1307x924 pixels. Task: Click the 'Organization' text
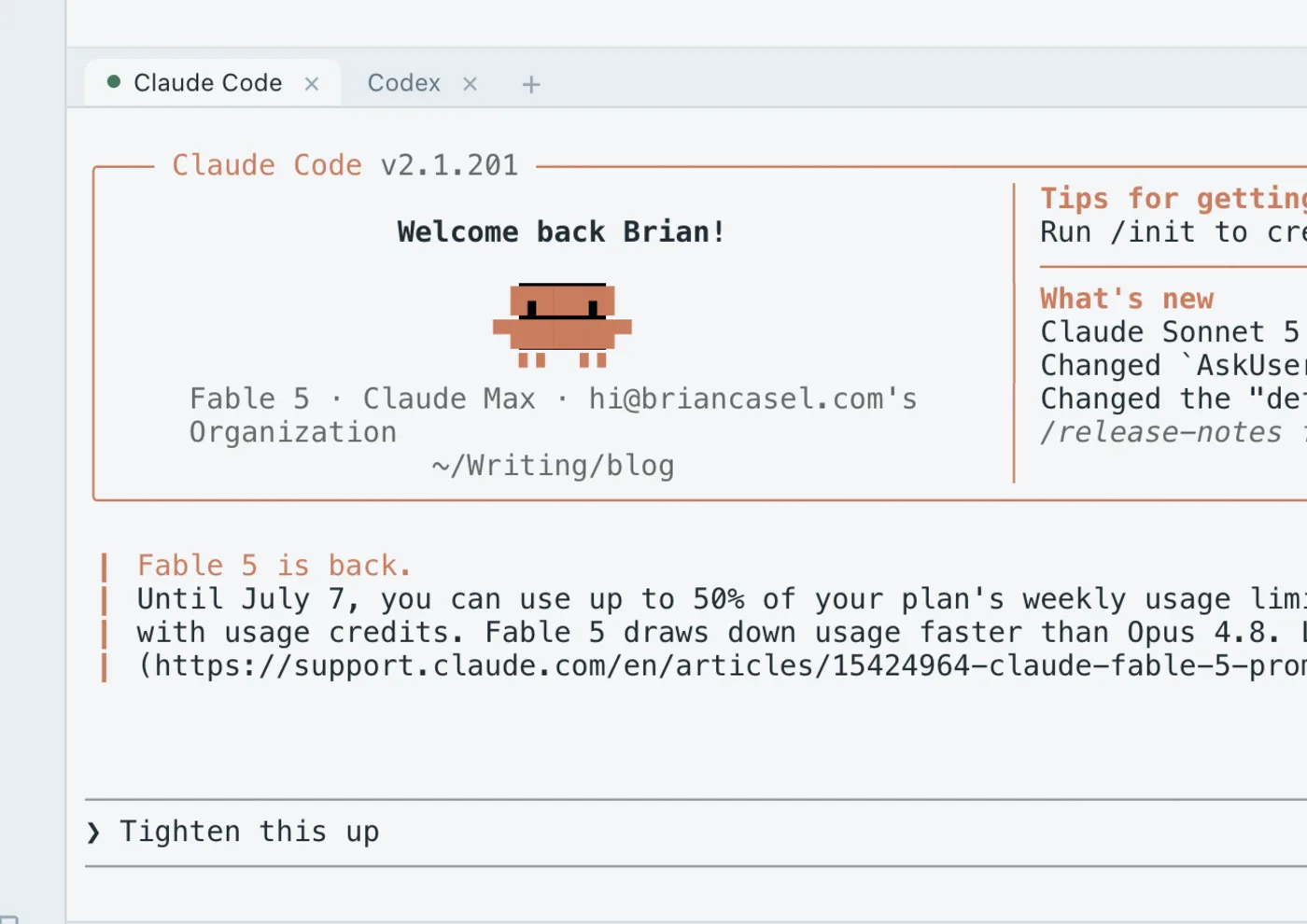click(x=293, y=432)
